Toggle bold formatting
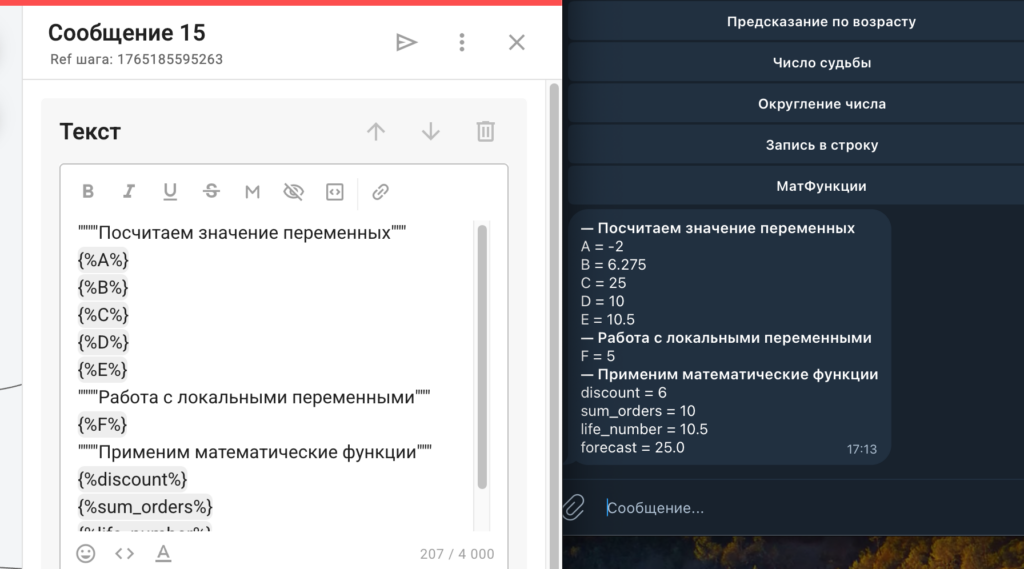 88,192
